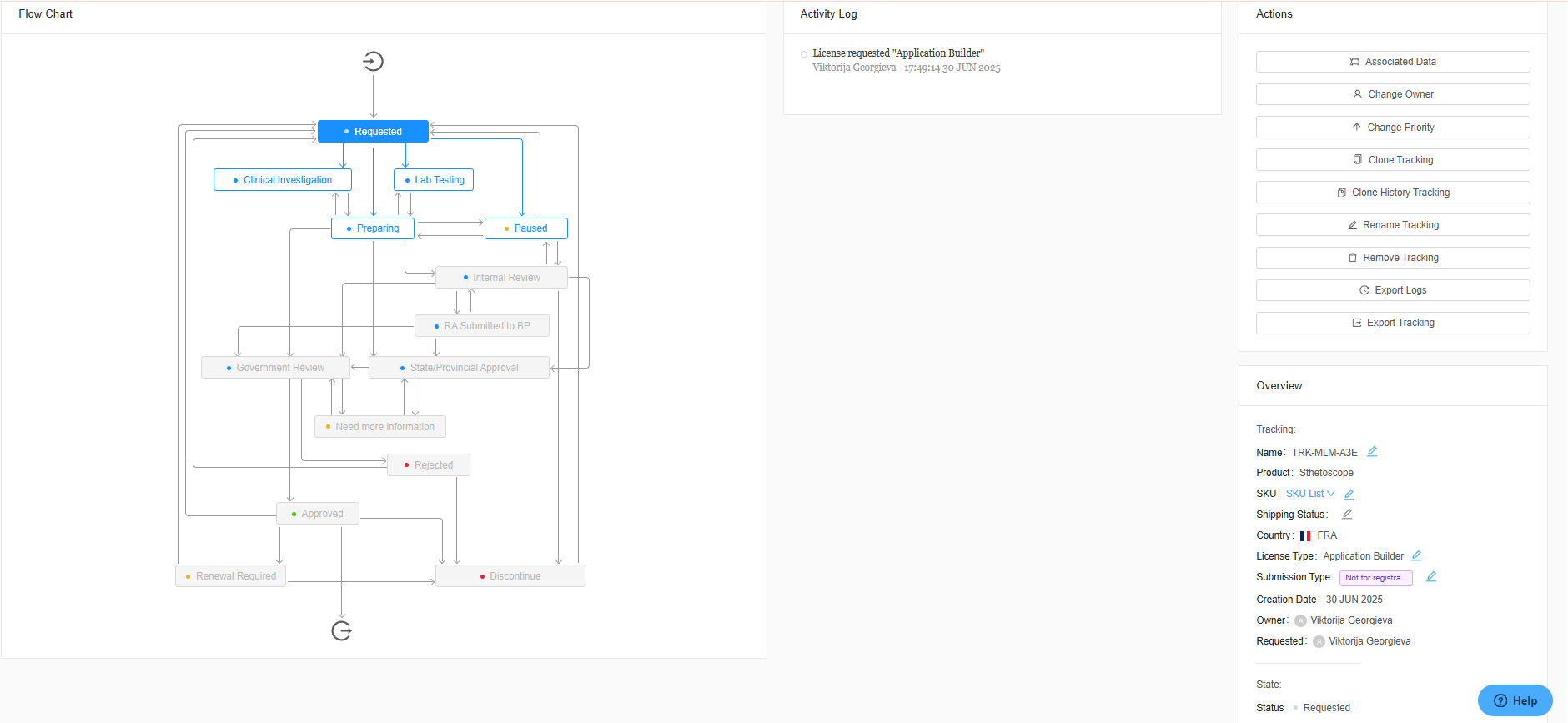Select Remove Tracking action

coord(1392,258)
